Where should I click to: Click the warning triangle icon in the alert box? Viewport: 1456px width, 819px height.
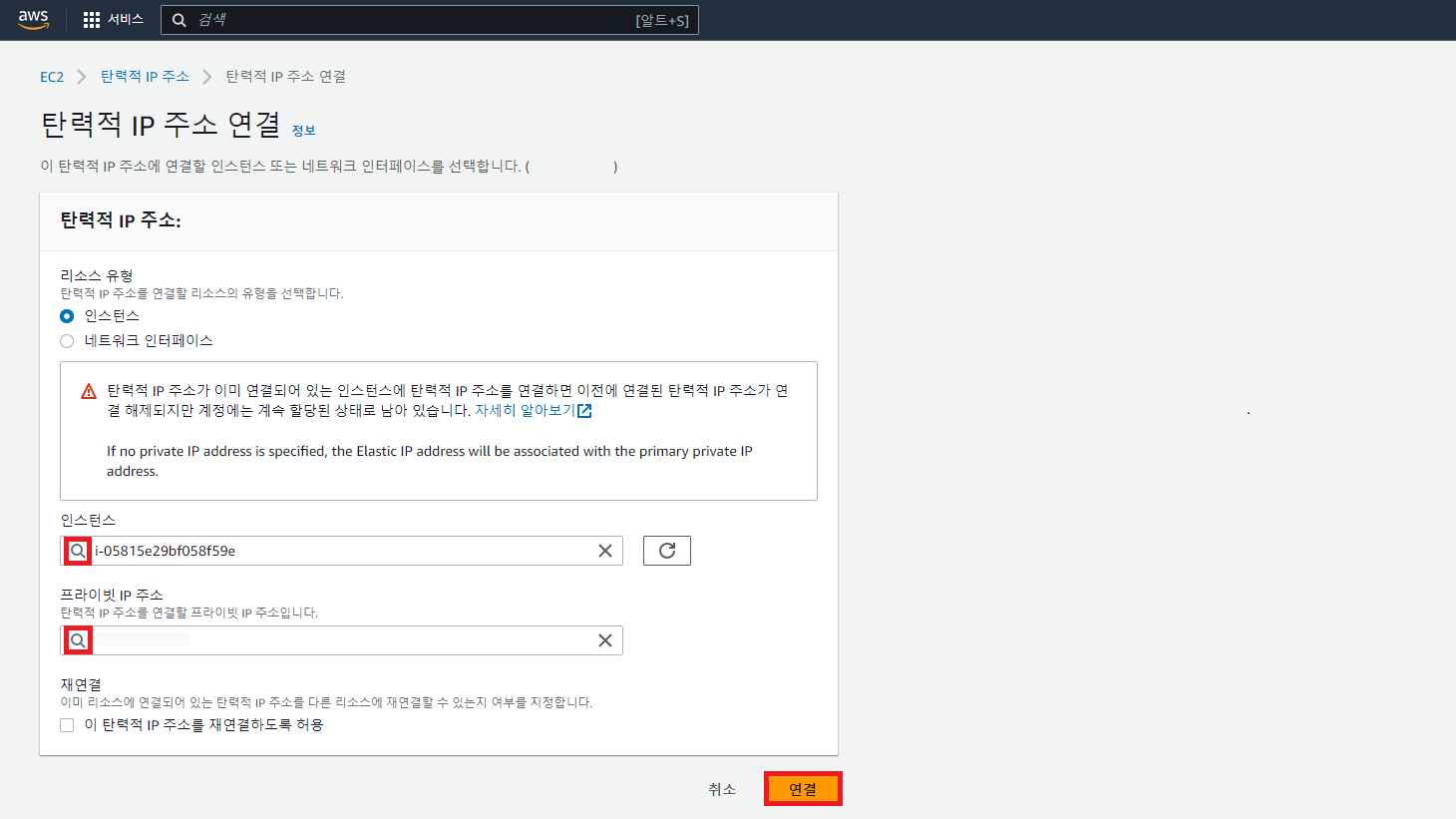[89, 391]
